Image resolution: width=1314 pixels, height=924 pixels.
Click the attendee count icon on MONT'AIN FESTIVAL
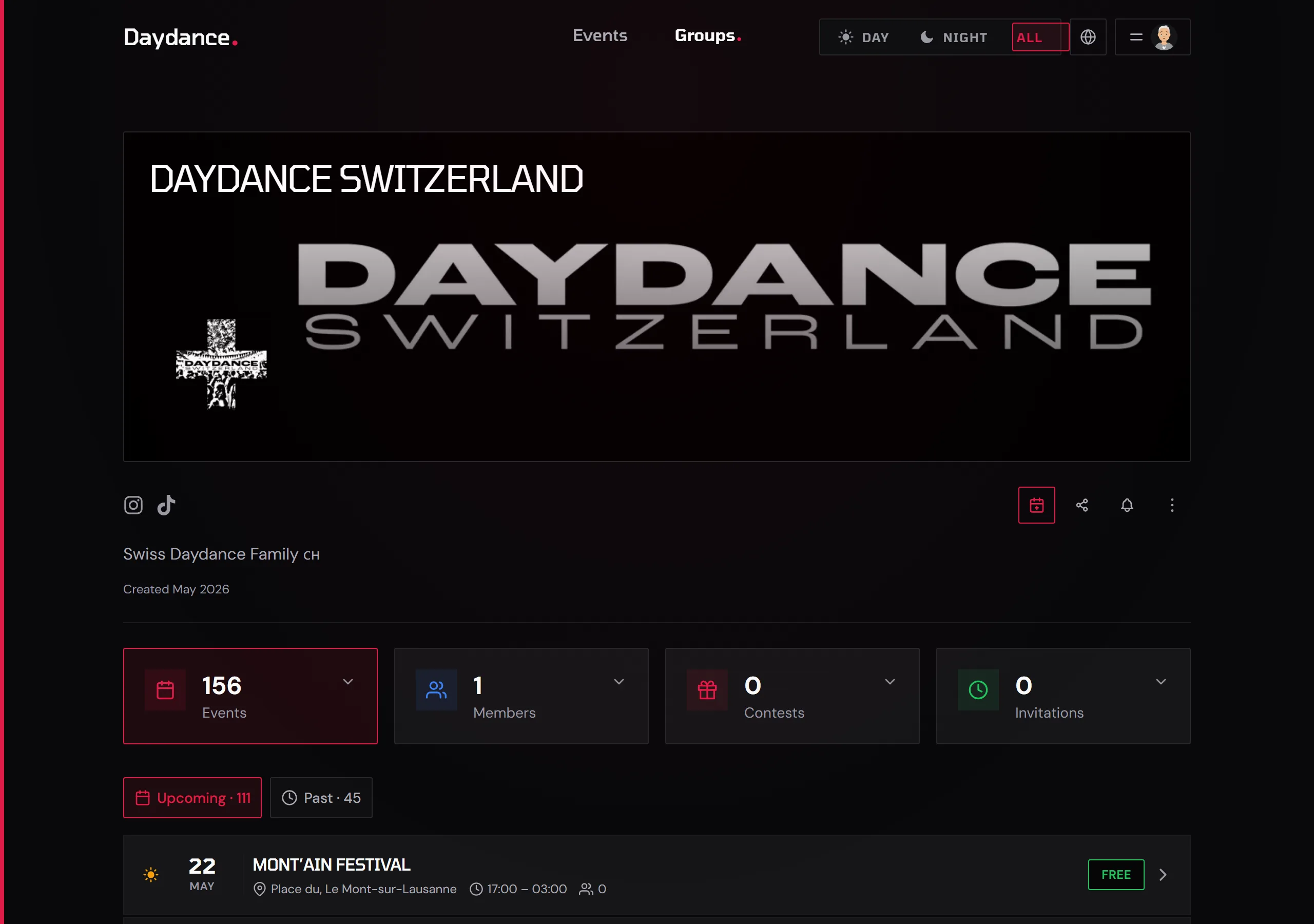coord(586,889)
